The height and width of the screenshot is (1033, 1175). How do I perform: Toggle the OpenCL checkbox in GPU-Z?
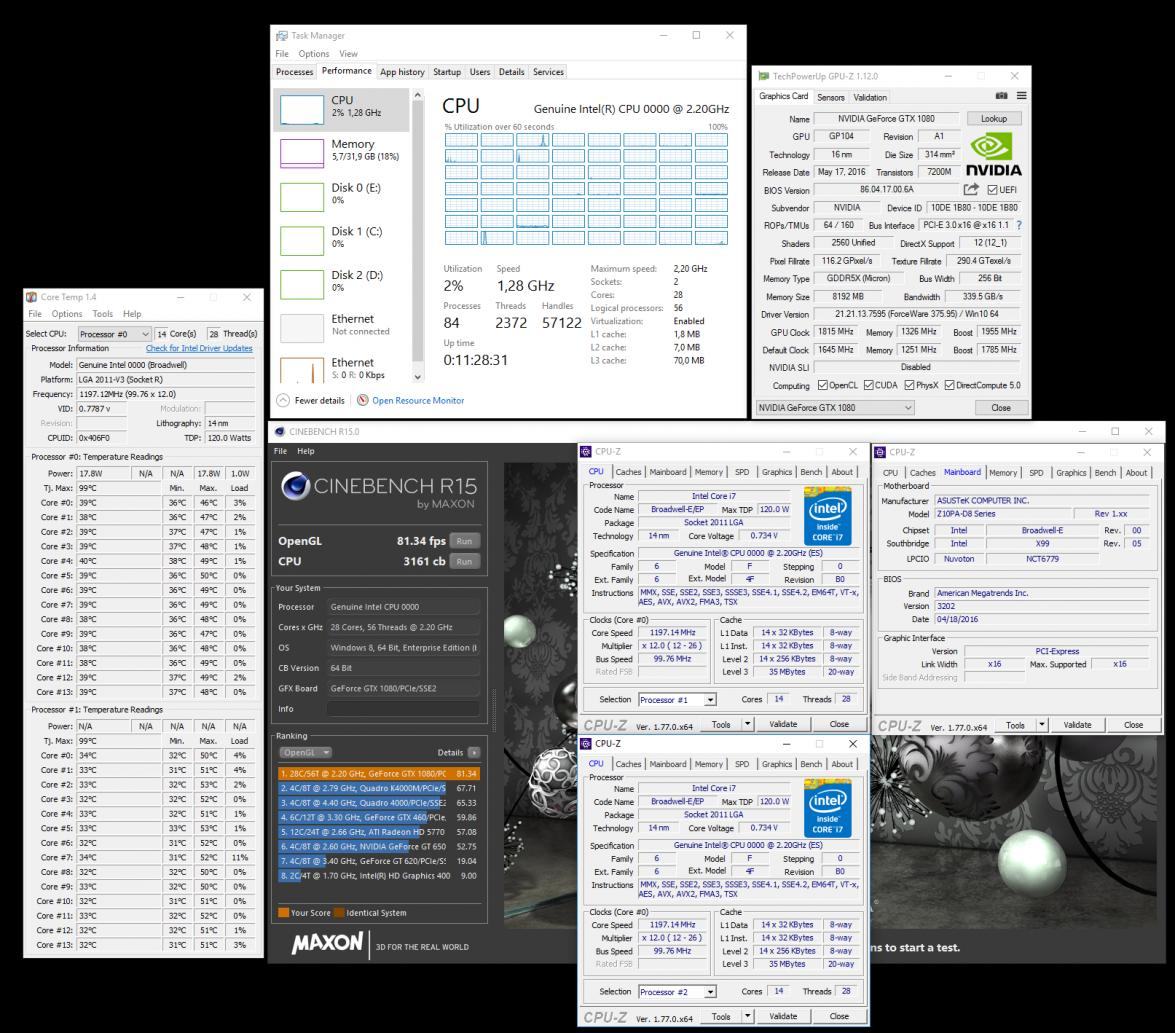(x=822, y=385)
